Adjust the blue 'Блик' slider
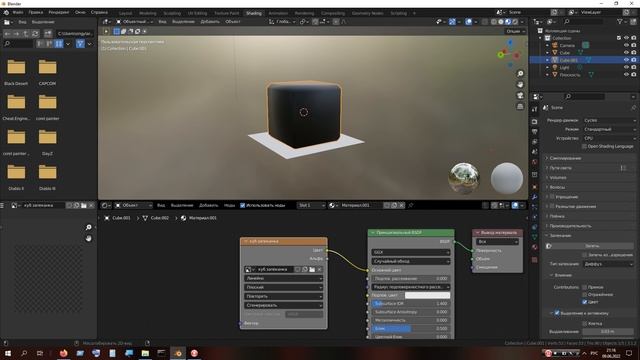 (411, 329)
